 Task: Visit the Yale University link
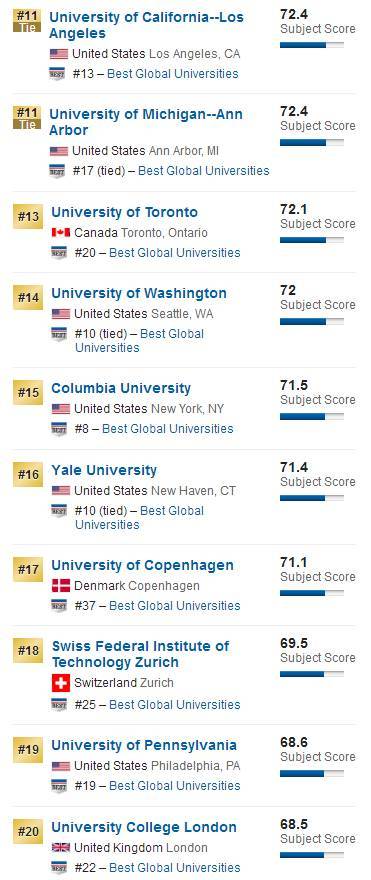[x=104, y=470]
